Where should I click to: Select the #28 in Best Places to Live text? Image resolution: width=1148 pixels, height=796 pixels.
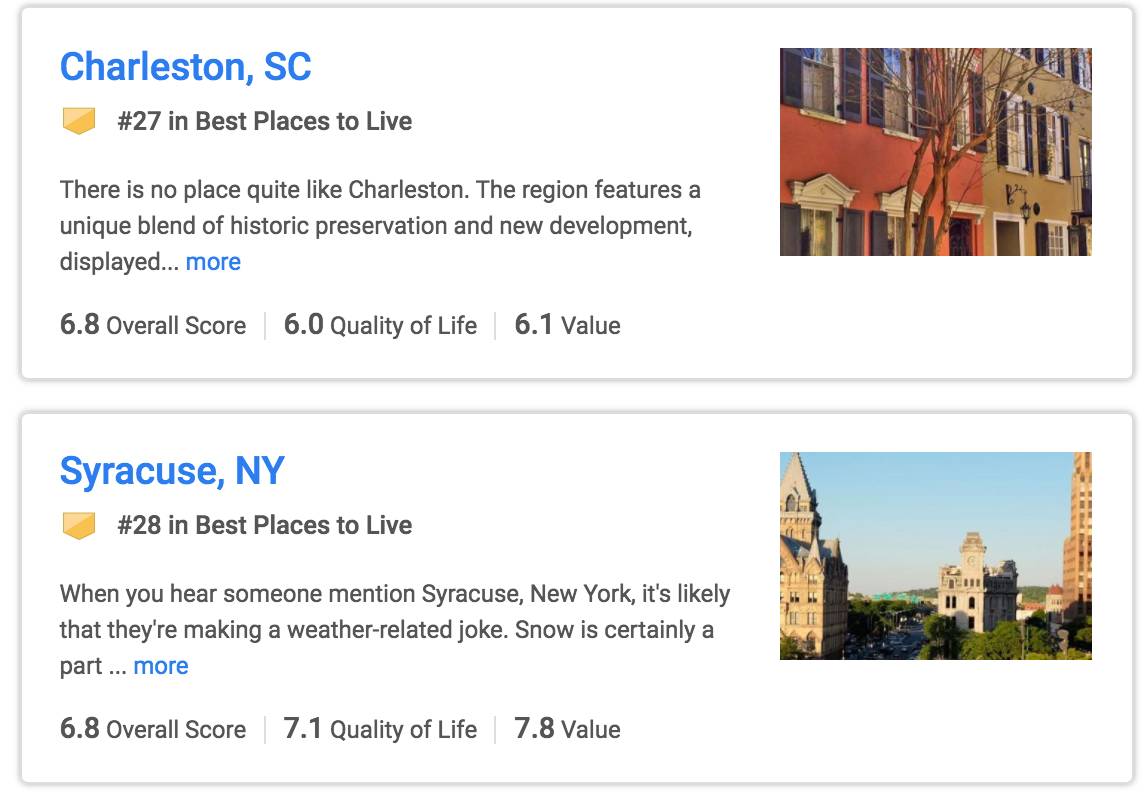[264, 526]
